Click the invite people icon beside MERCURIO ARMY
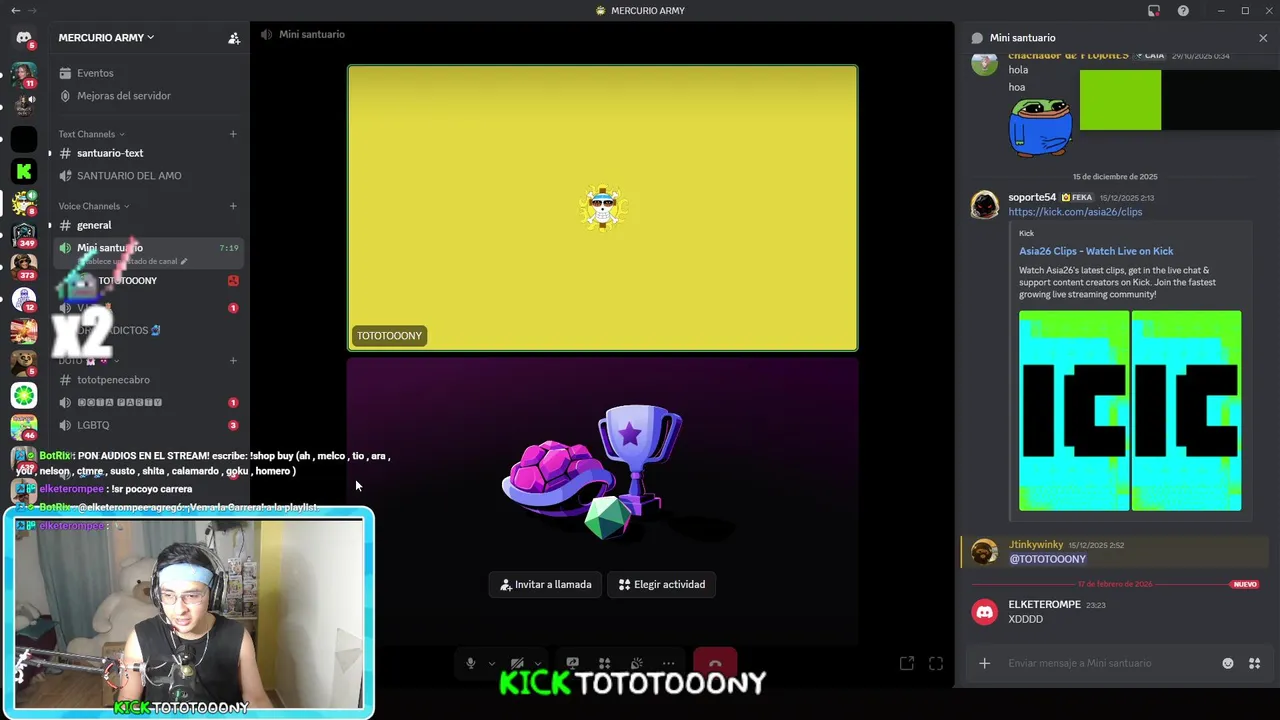The image size is (1280, 720). pyautogui.click(x=234, y=38)
